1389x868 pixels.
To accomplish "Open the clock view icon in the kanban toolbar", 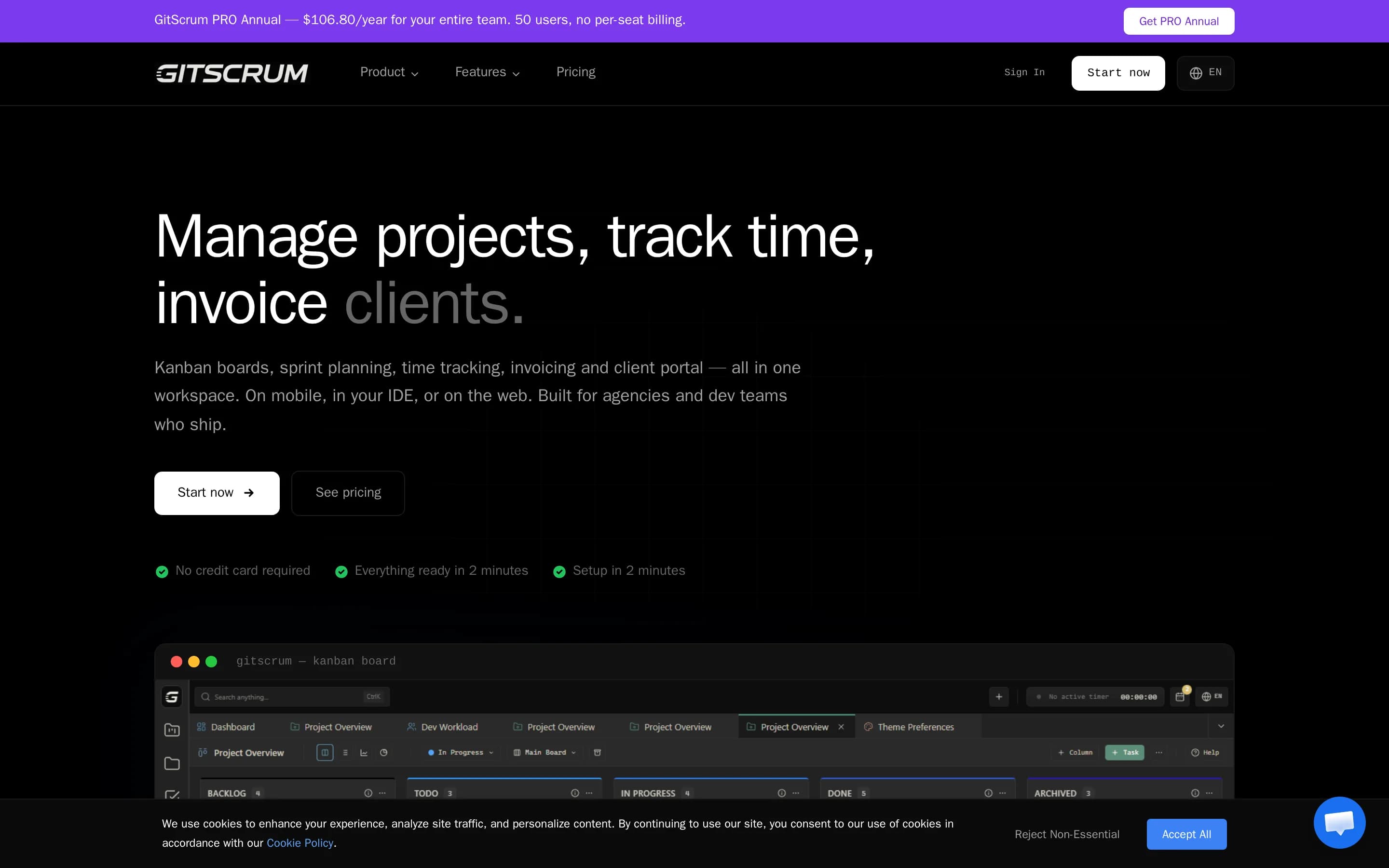I will pyautogui.click(x=384, y=752).
